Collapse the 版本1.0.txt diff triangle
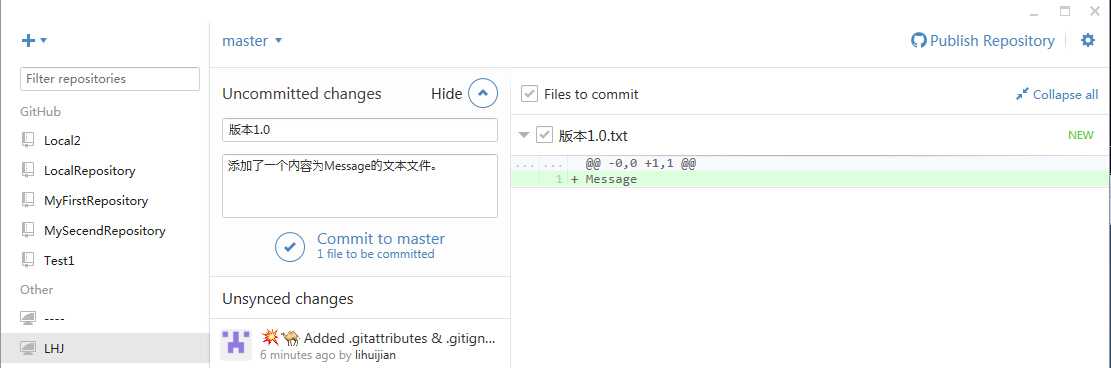The image size is (1111, 368). tap(524, 135)
